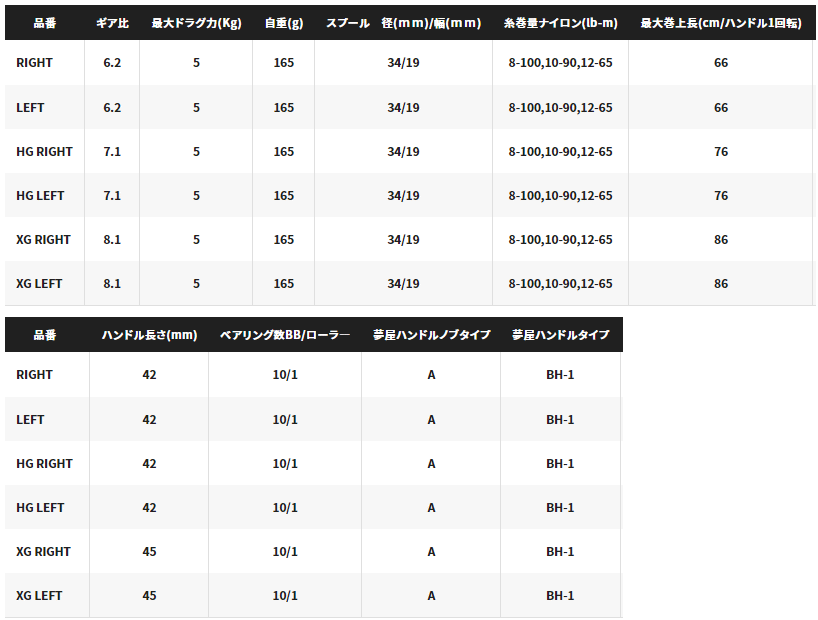Click weight 165 in top RIGHT row
Viewport: 818px width, 620px height.
tap(284, 63)
